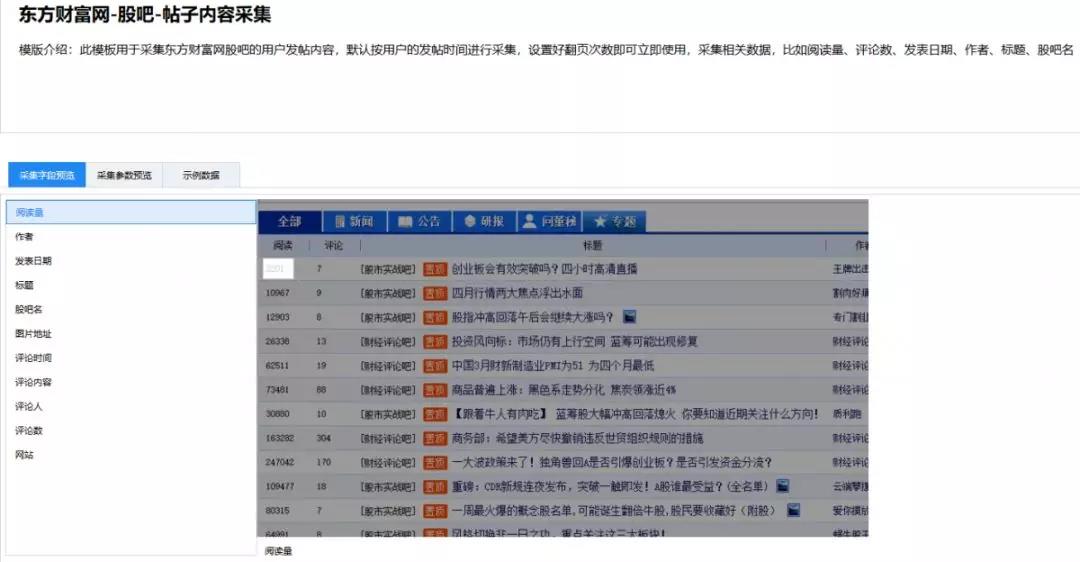Click the 阅读量 caption below the preview
The height and width of the screenshot is (562, 1080).
click(x=278, y=551)
